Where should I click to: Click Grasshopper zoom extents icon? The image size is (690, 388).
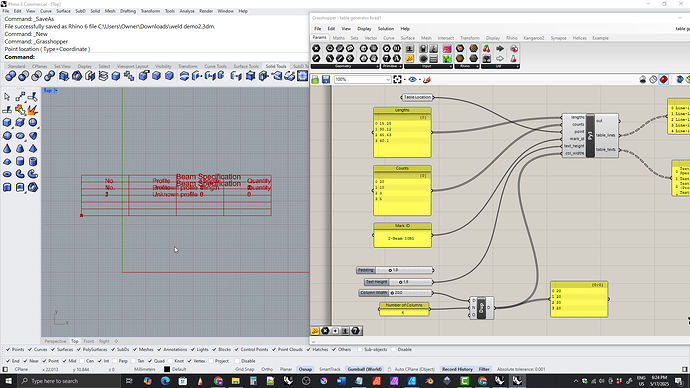coord(397,80)
